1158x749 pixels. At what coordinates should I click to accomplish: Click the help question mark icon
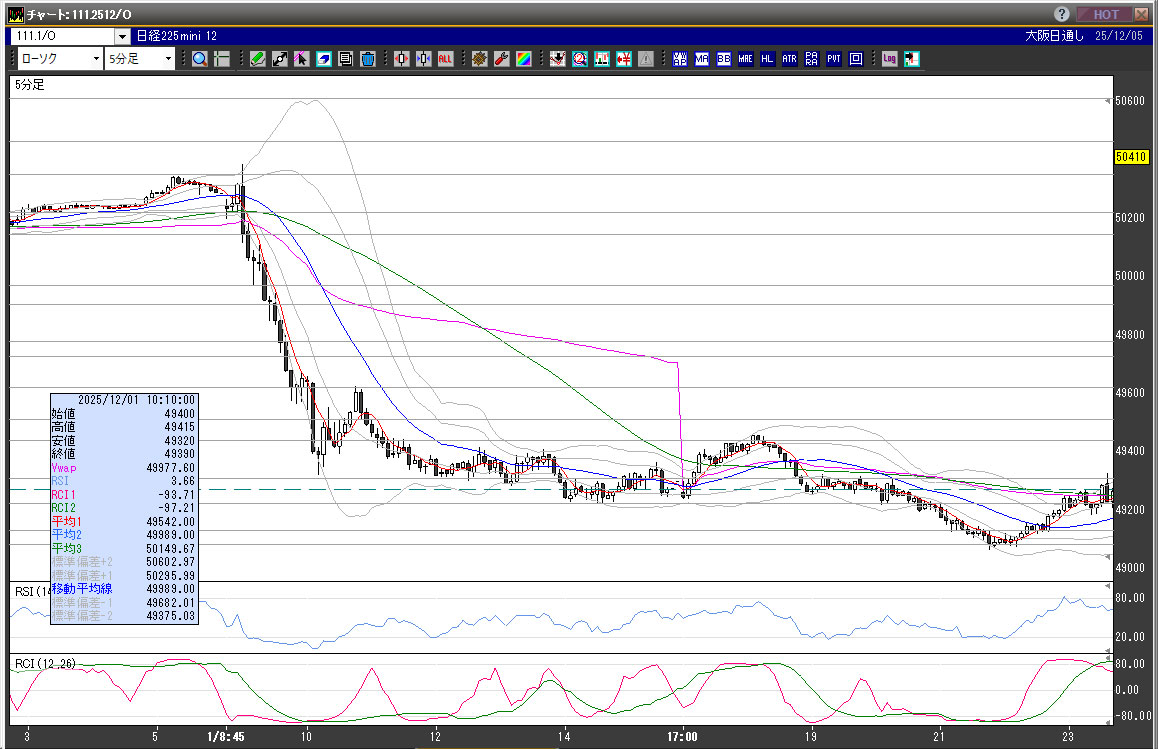[x=1063, y=14]
